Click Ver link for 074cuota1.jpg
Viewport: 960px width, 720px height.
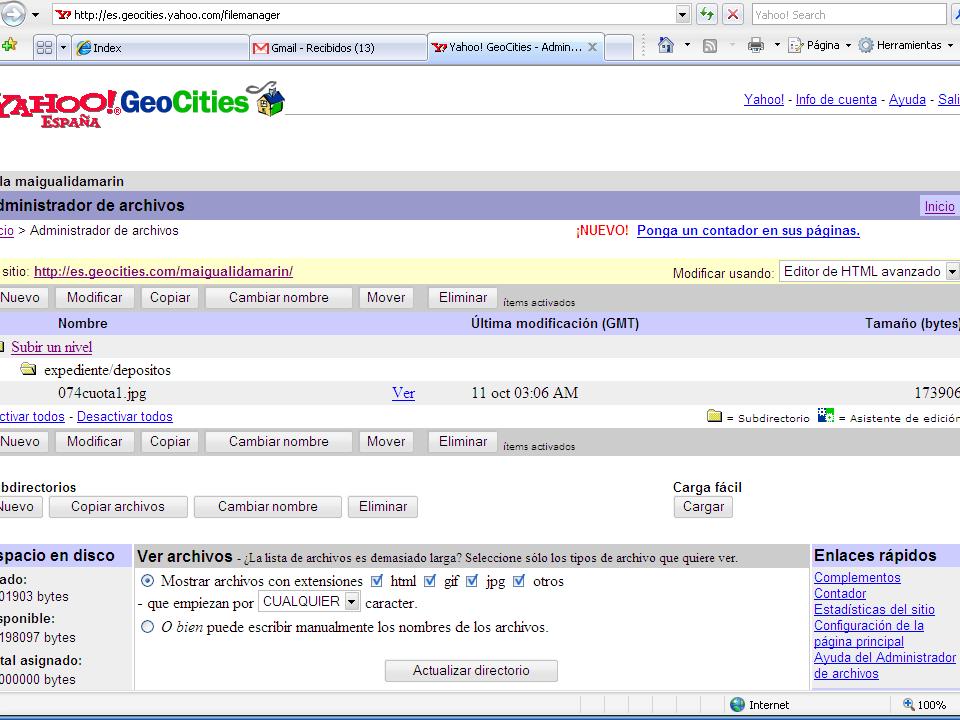point(403,393)
